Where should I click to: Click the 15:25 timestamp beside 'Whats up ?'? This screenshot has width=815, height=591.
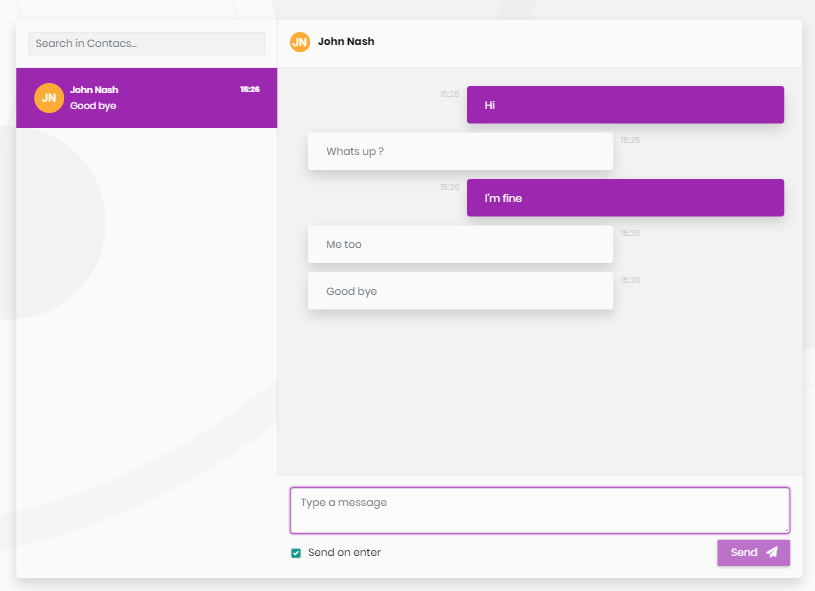coord(630,140)
